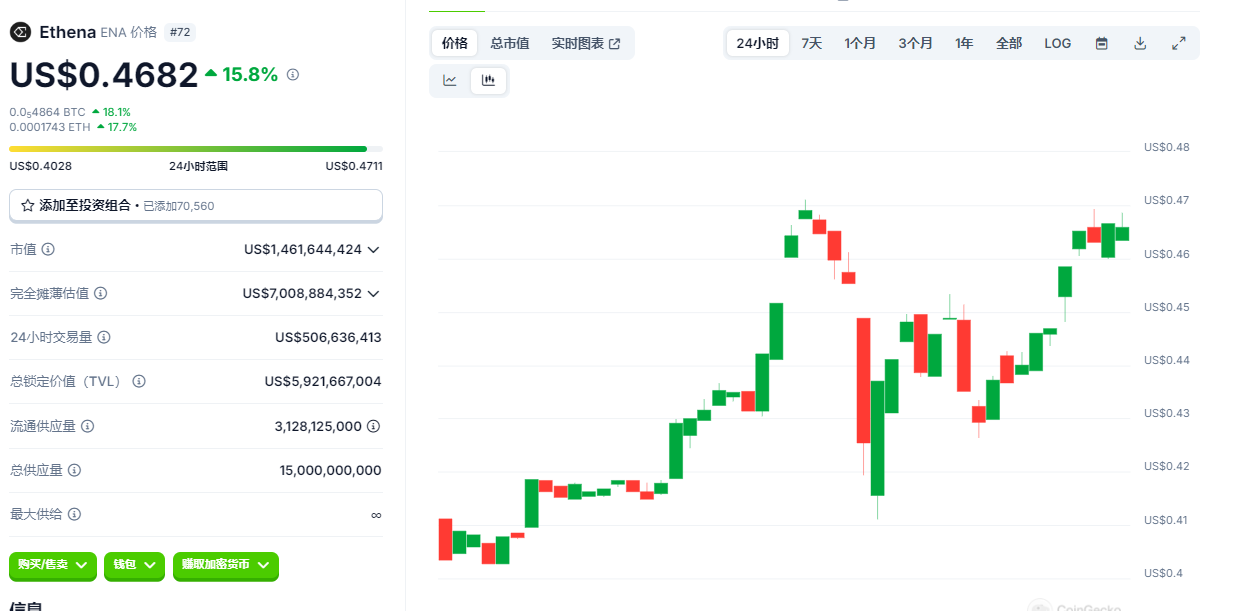This screenshot has height=611, width=1241.
Task: Toggle LOG scale on chart
Action: click(1057, 43)
